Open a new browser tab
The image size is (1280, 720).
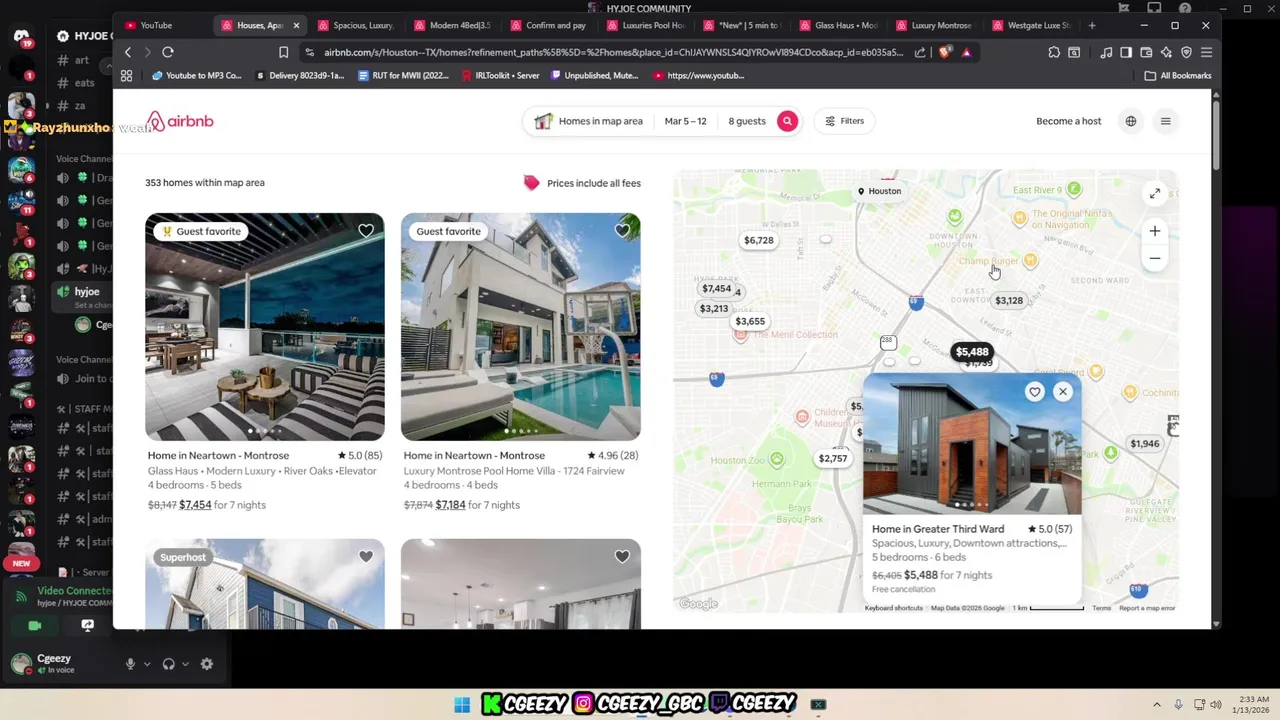tap(1092, 25)
